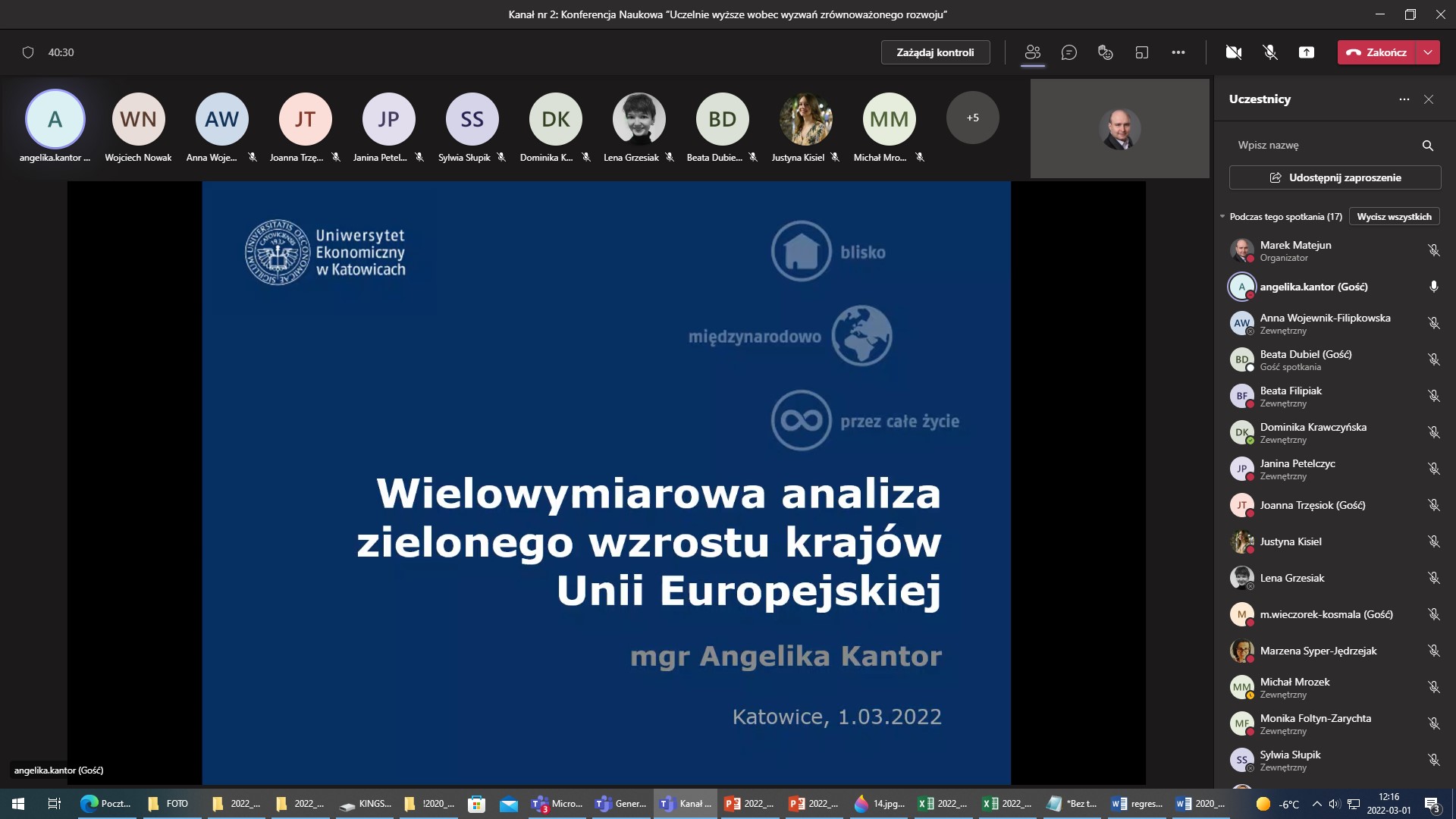Click angelika.kantor's active microphone icon
Image resolution: width=1456 pixels, height=819 pixels.
pyautogui.click(x=1432, y=287)
